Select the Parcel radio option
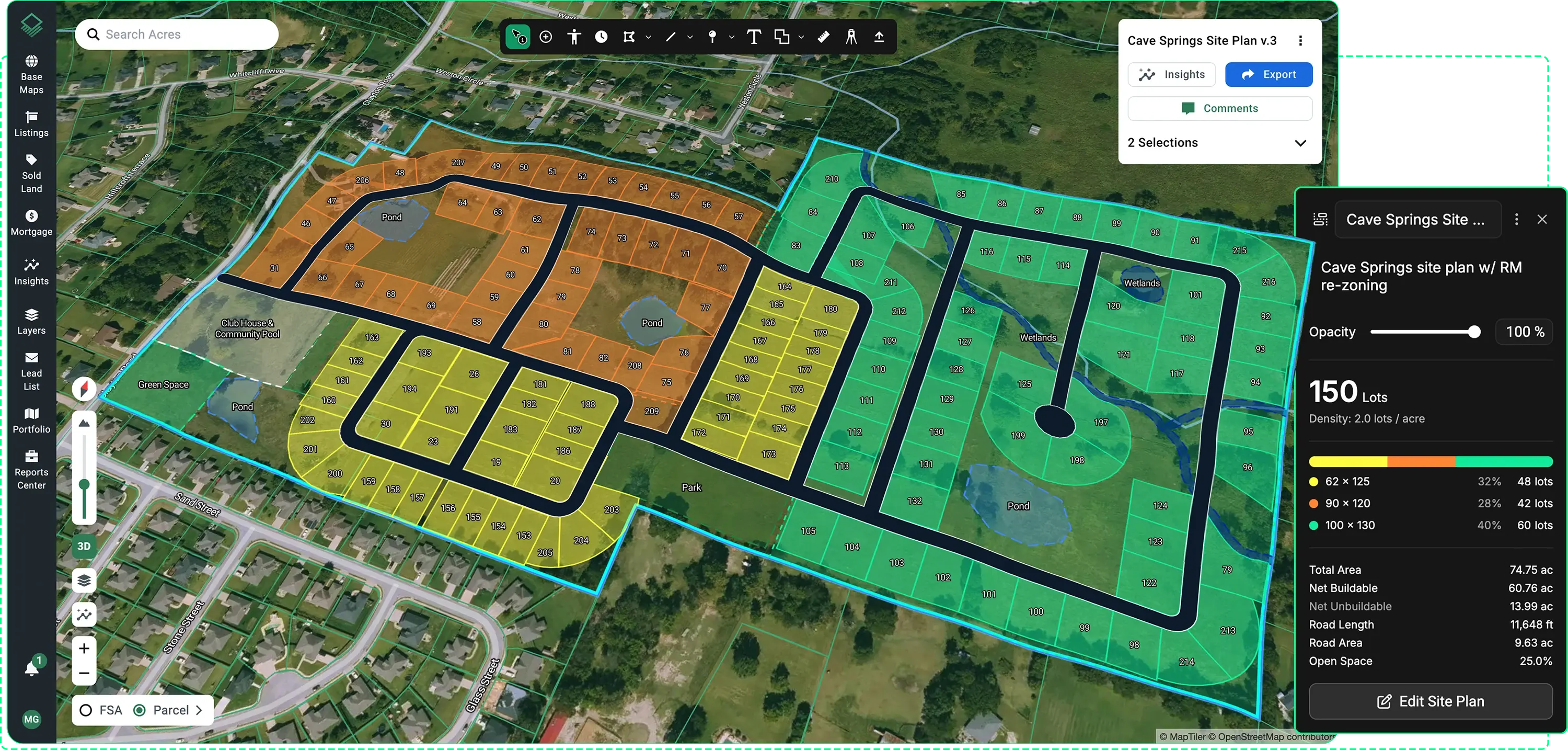This screenshot has width=1568, height=750. tap(140, 710)
